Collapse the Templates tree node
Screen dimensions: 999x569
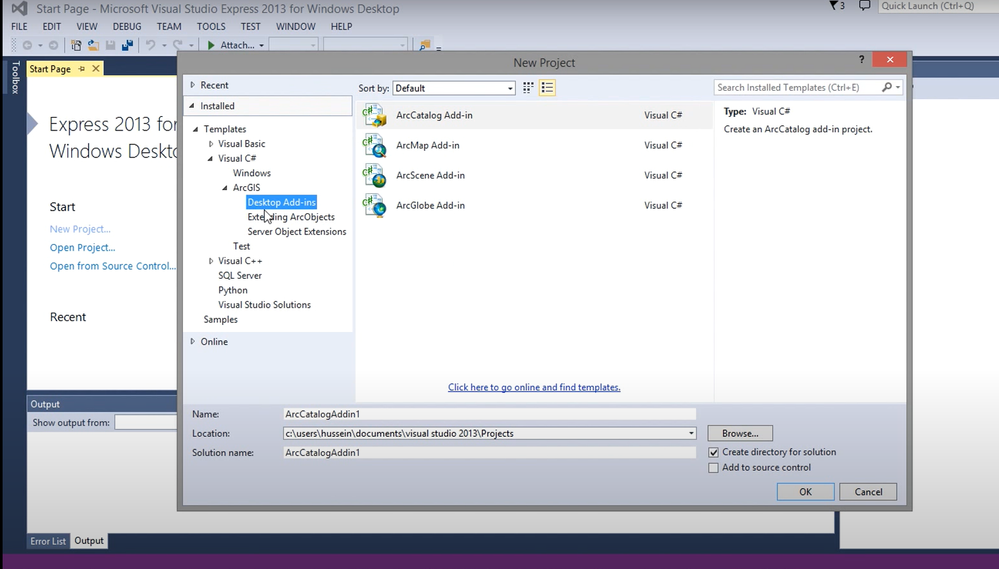196,129
